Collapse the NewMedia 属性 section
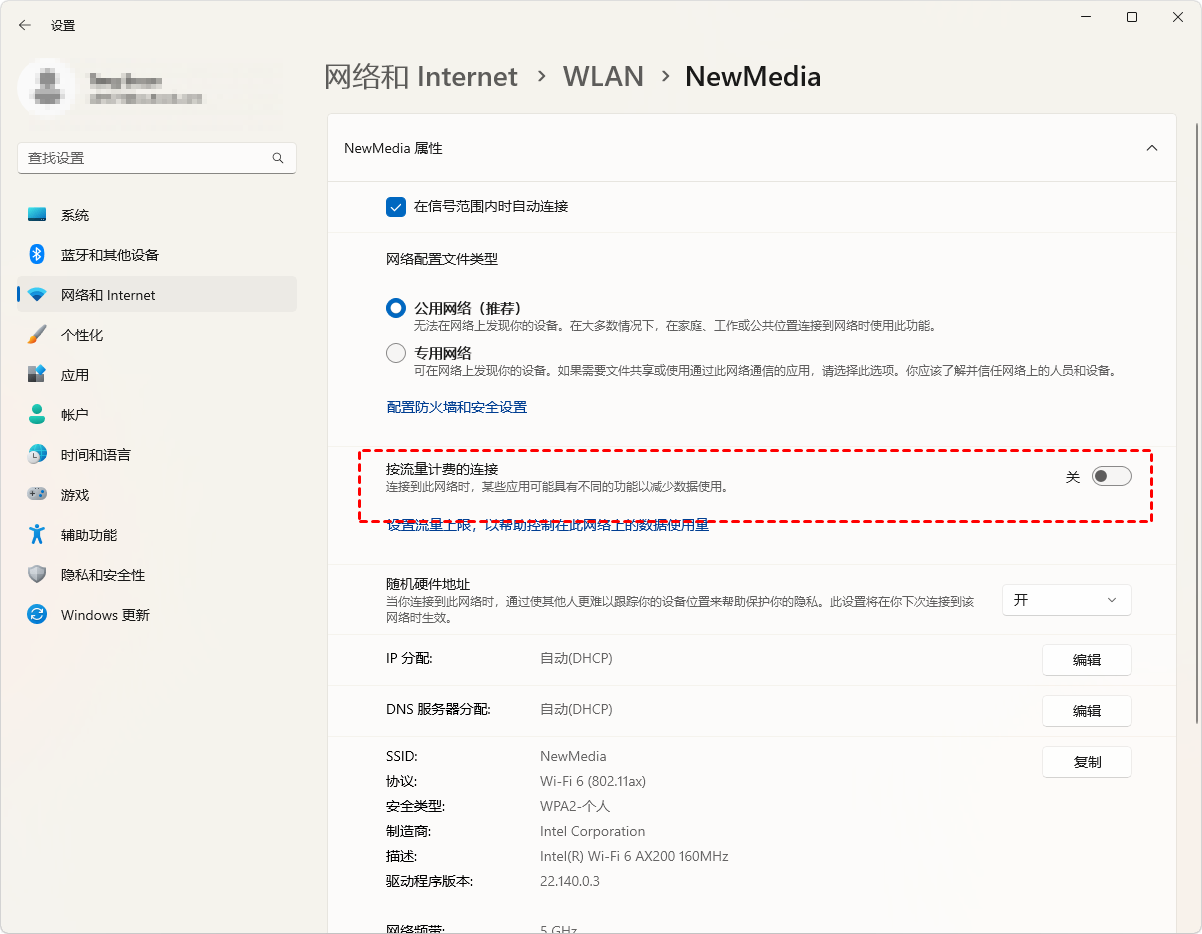Screen dimensions: 1202x934 click(1151, 148)
